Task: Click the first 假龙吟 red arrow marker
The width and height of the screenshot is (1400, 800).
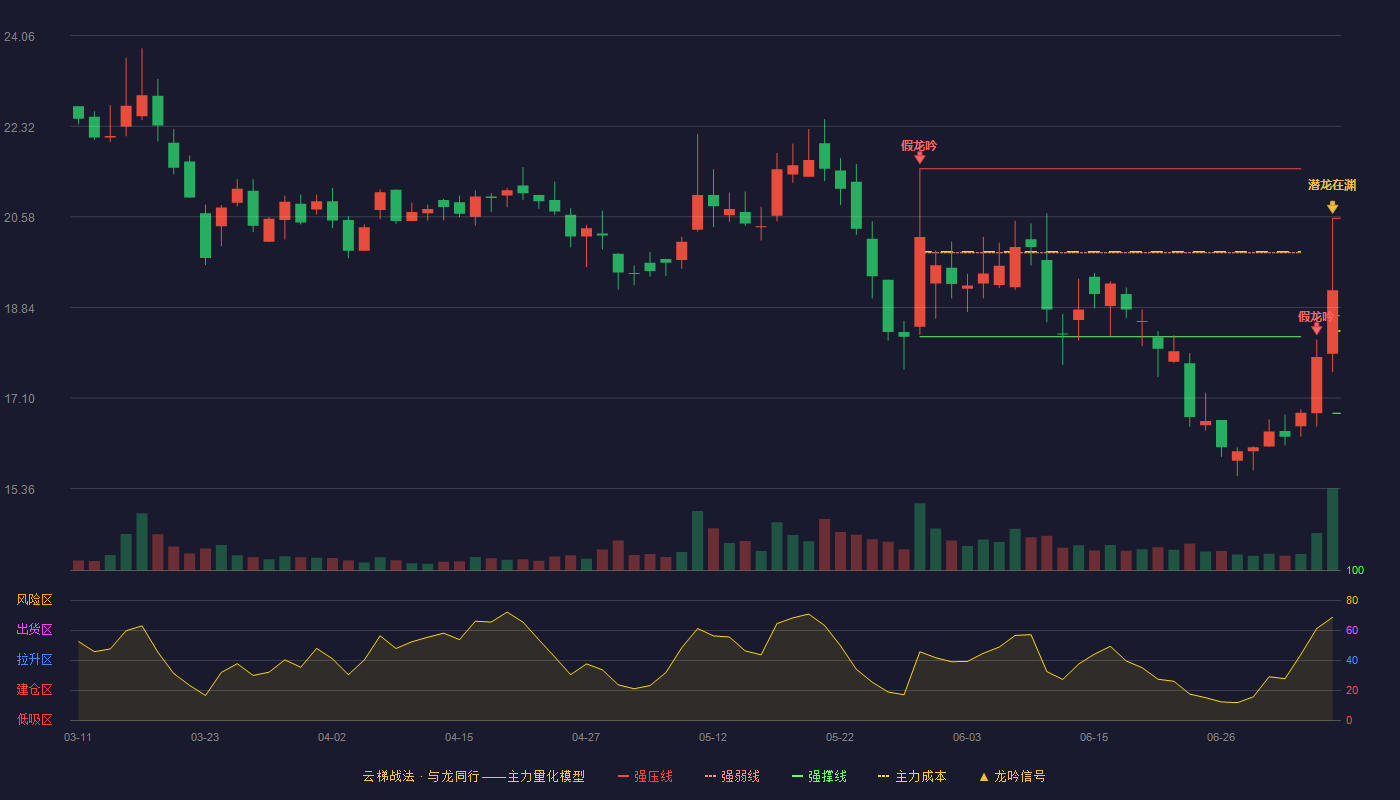Action: pos(919,158)
